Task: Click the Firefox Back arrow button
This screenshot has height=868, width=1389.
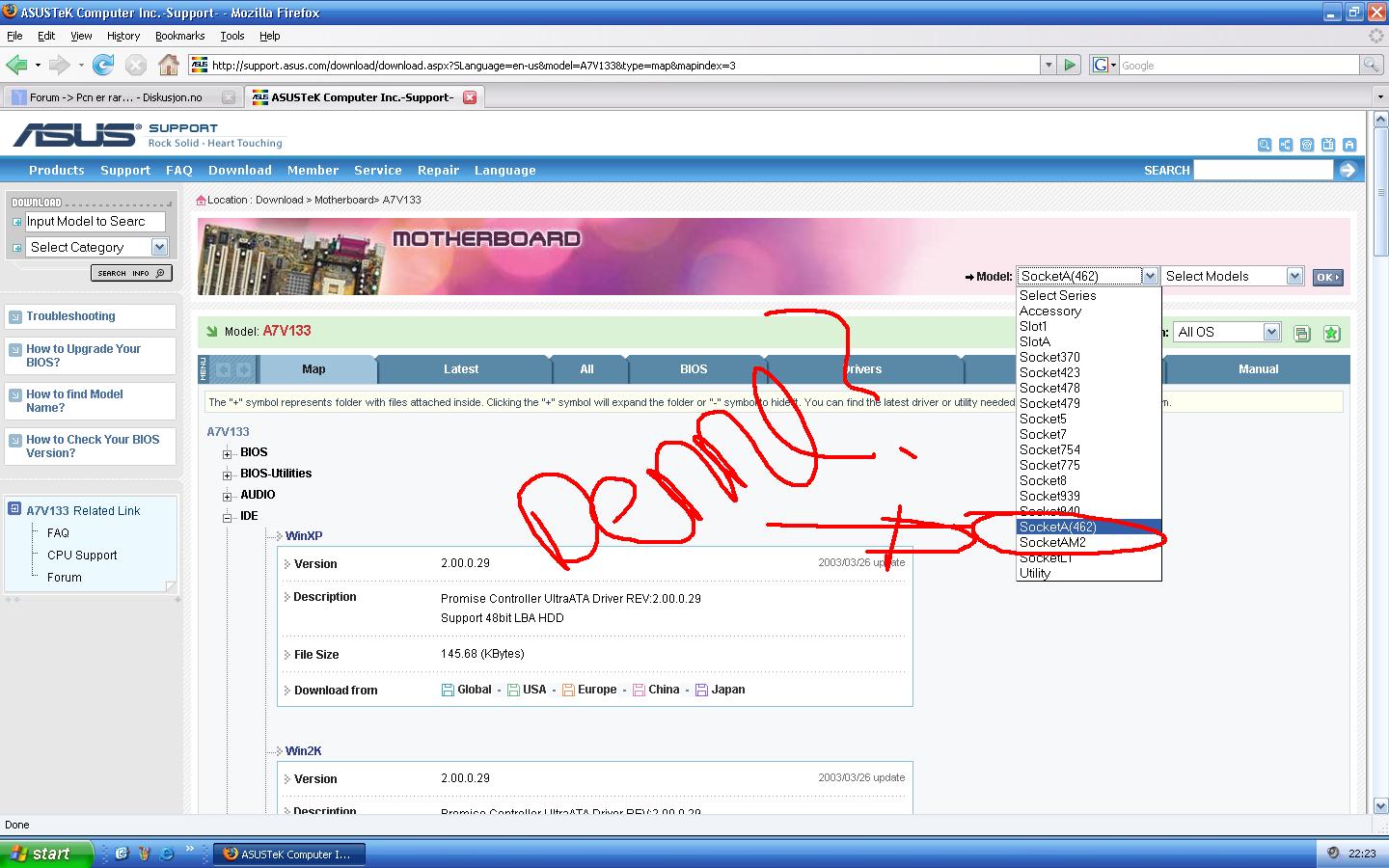Action: click(16, 65)
